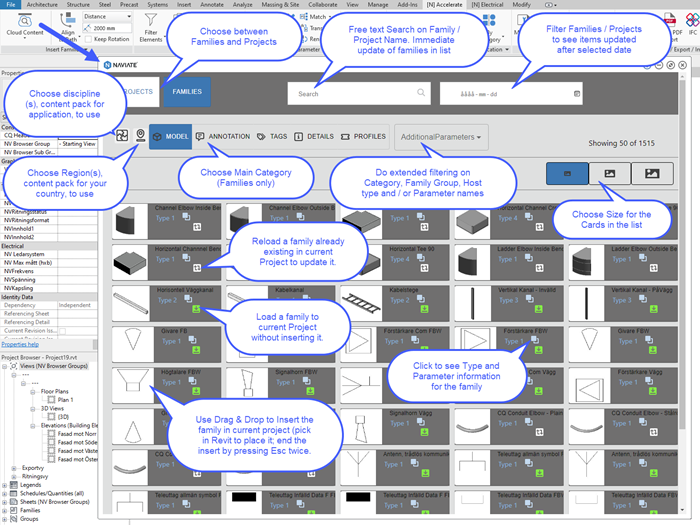Open the Properties help link
The height and width of the screenshot is (525, 700).
pyautogui.click(x=20, y=345)
